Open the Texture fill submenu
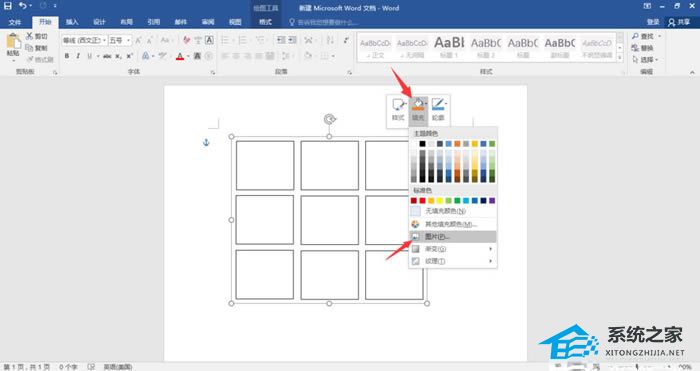Image resolution: width=700 pixels, height=371 pixels. coord(453,261)
